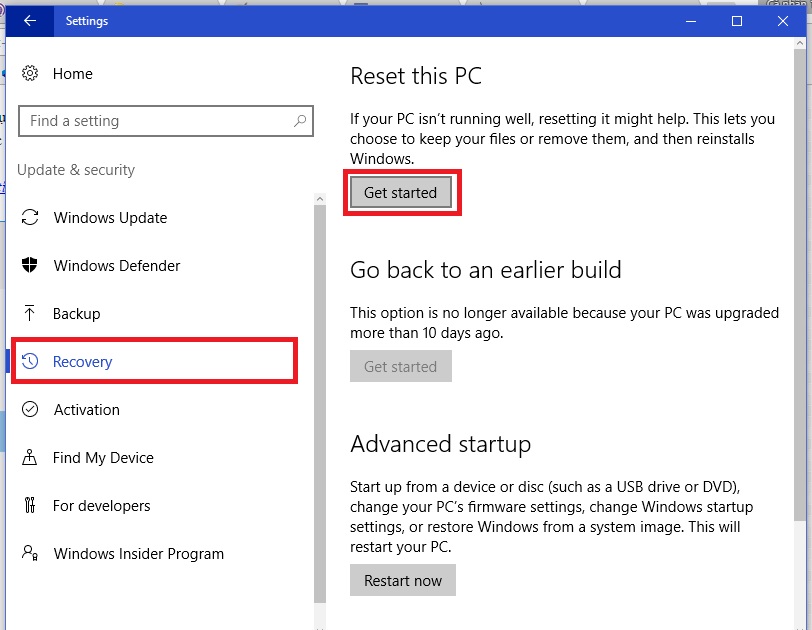Screen dimensions: 812x630
Task: Open the For developers page
Action: 101,506
